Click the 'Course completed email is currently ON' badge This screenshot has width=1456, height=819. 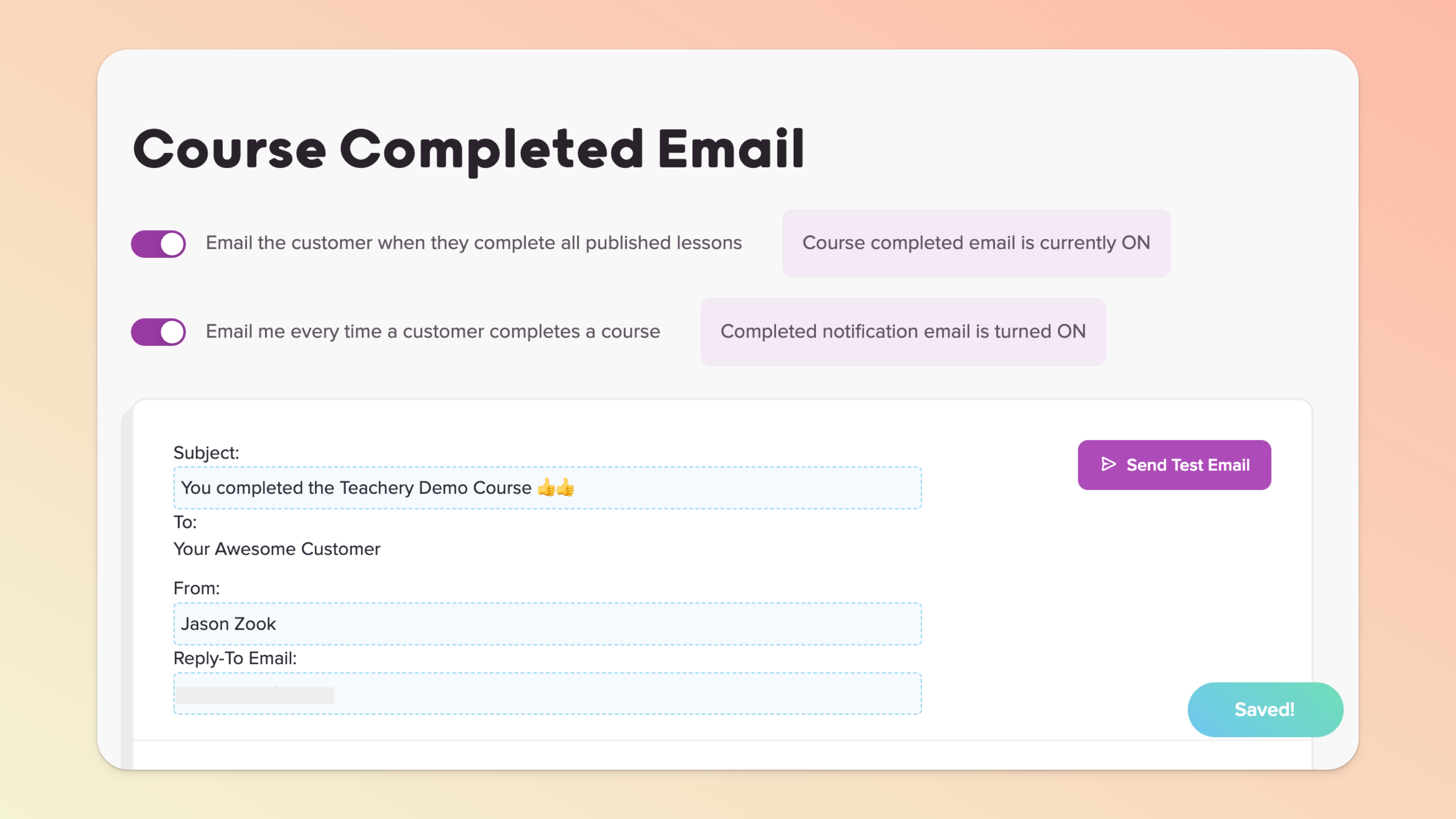tap(976, 243)
